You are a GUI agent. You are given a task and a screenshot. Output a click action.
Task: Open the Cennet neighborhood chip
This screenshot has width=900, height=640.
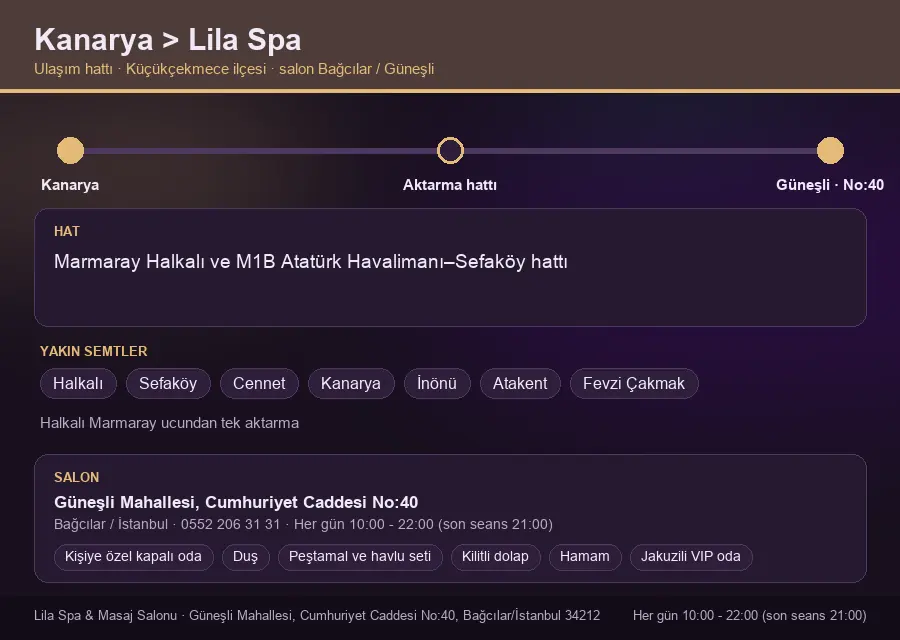[259, 383]
